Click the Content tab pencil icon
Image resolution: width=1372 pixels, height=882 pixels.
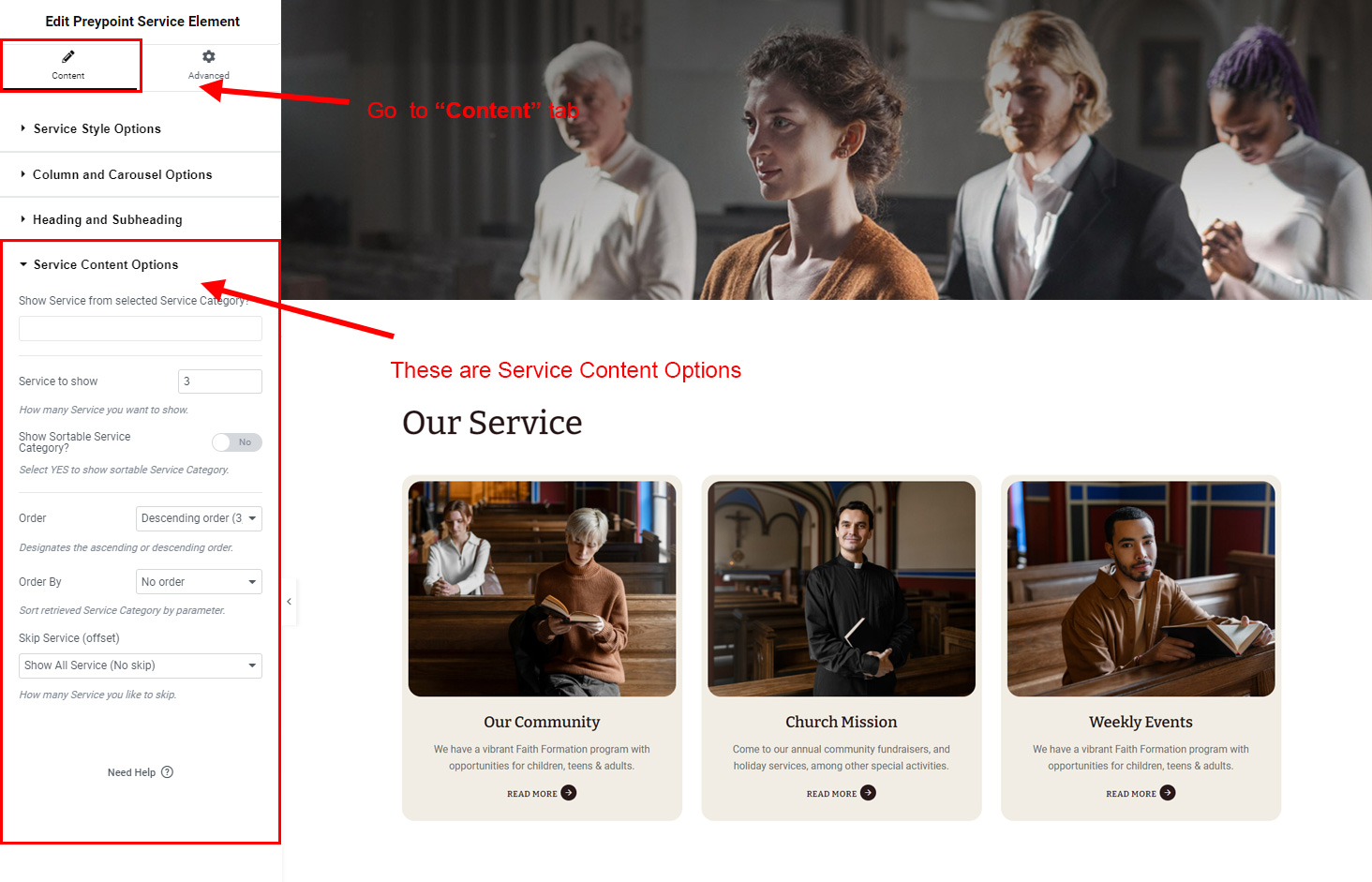(x=68, y=57)
